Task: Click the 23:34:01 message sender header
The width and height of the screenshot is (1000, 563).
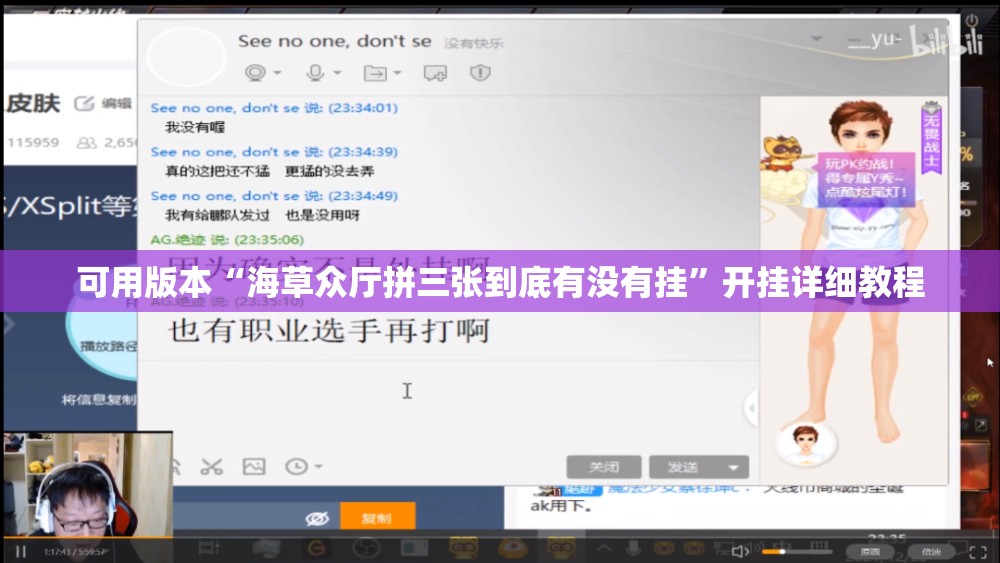Action: [x=274, y=108]
